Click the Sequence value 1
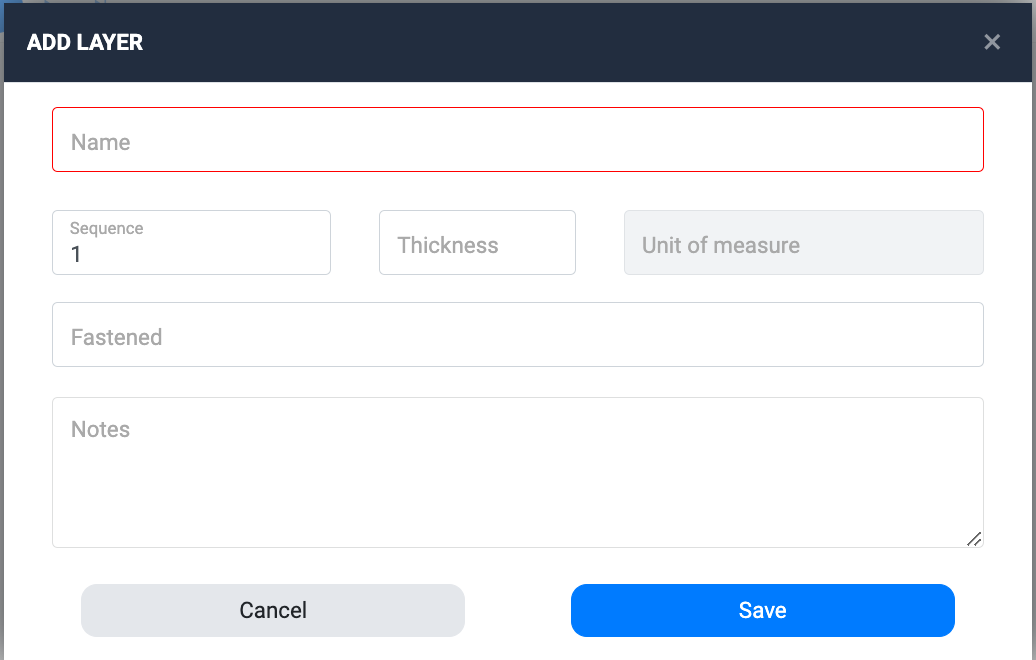Screen dimensions: 1036x660 [76, 255]
